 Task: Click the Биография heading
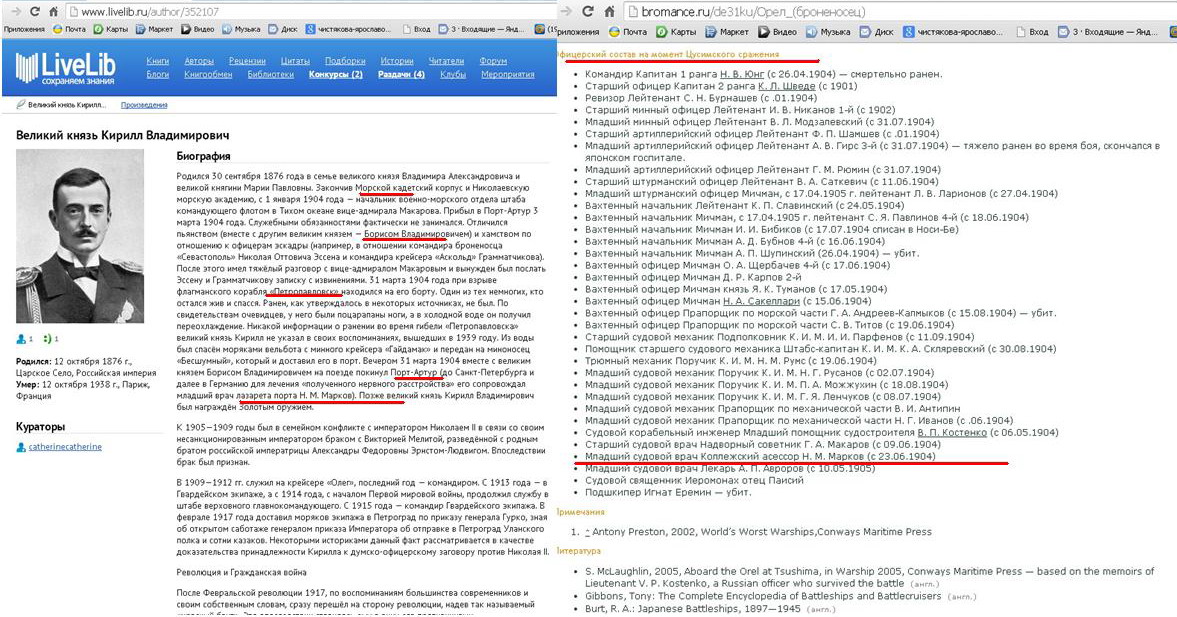203,156
